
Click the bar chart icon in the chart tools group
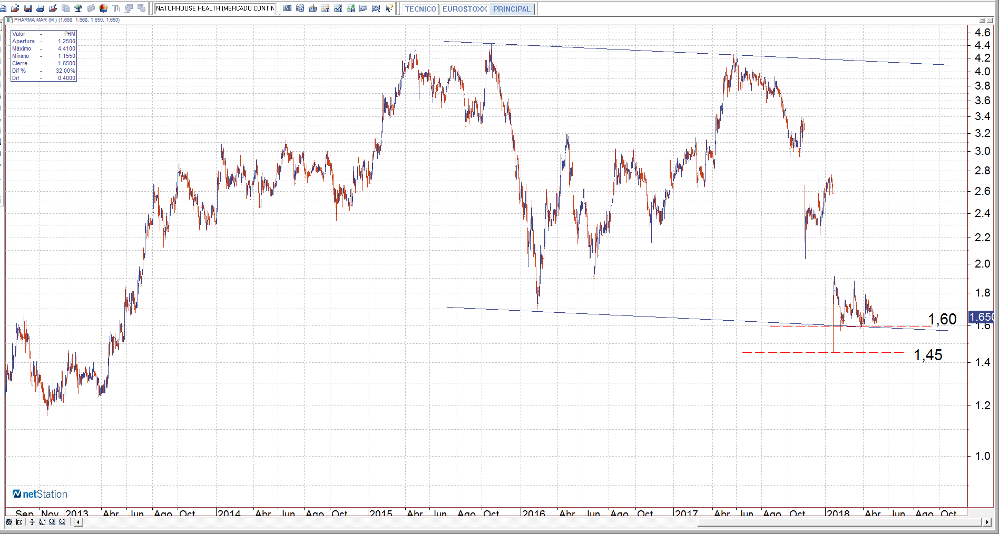click(312, 8)
